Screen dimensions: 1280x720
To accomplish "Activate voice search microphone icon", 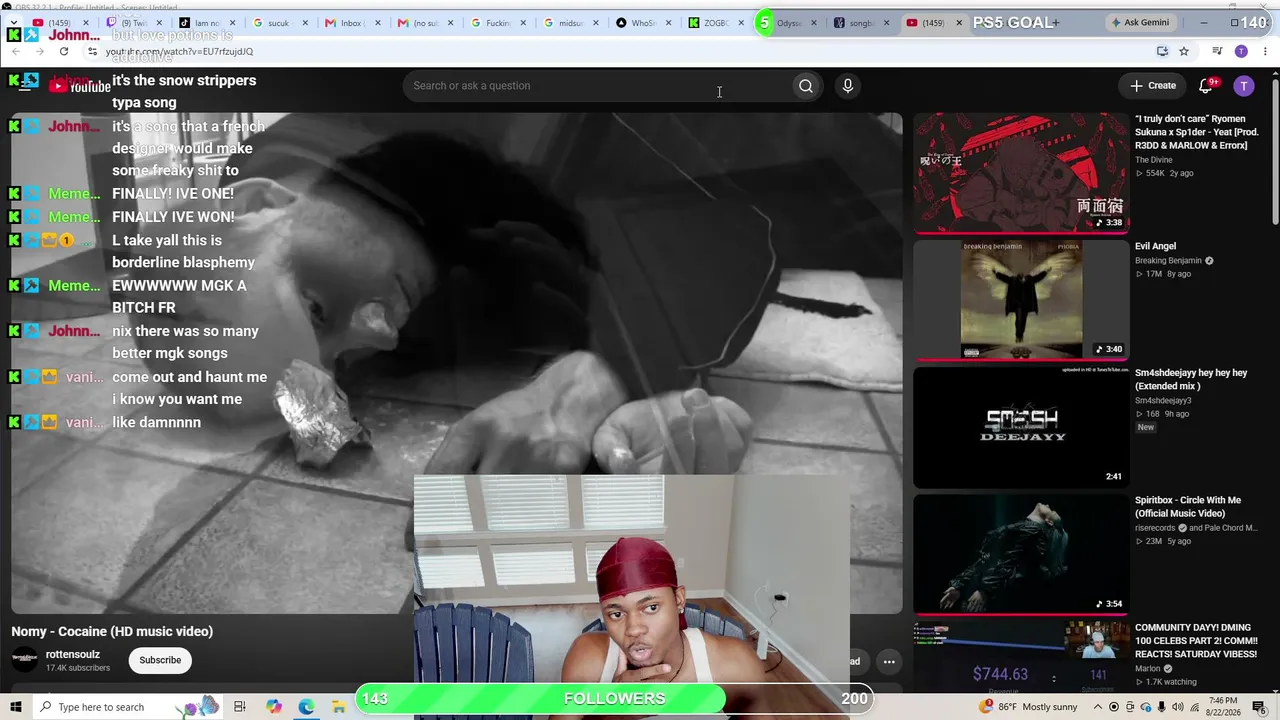I will pyautogui.click(x=847, y=86).
